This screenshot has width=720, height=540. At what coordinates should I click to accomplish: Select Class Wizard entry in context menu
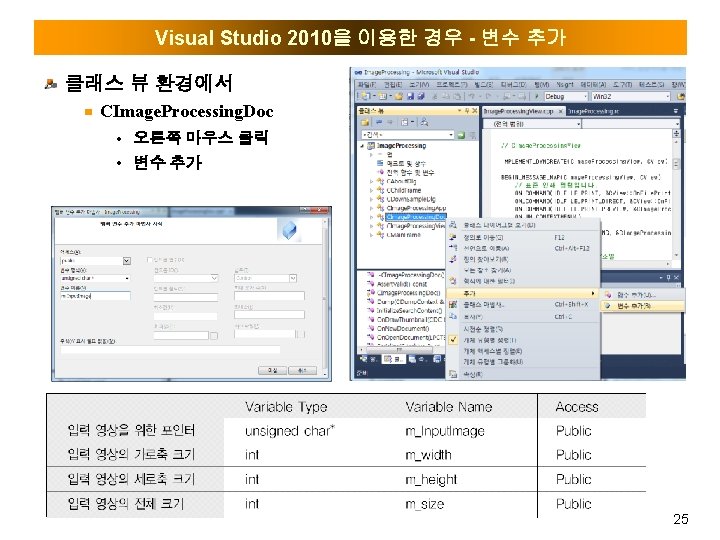click(x=523, y=304)
